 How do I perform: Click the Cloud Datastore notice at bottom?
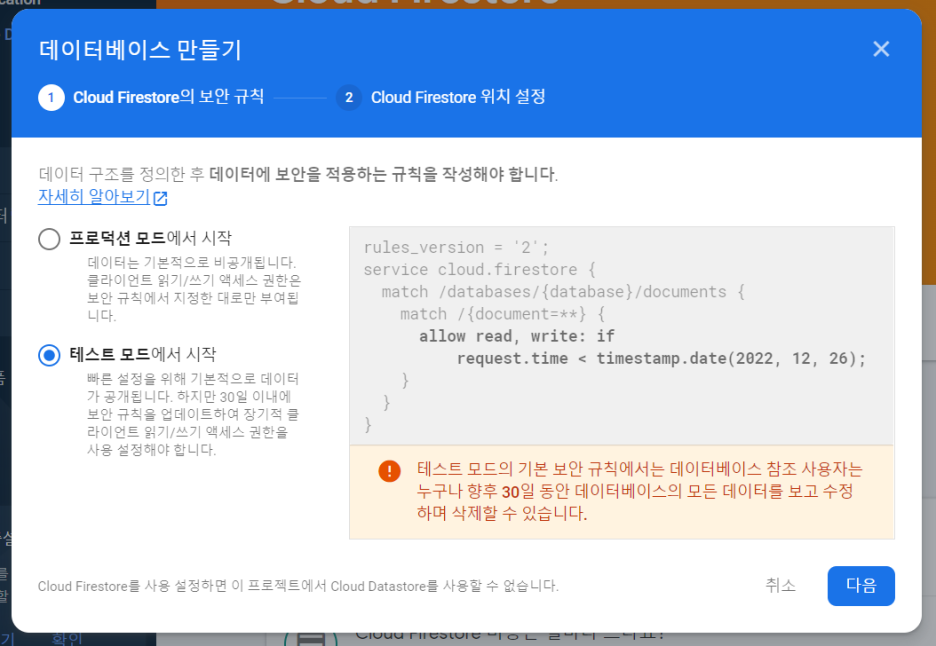tap(298, 586)
